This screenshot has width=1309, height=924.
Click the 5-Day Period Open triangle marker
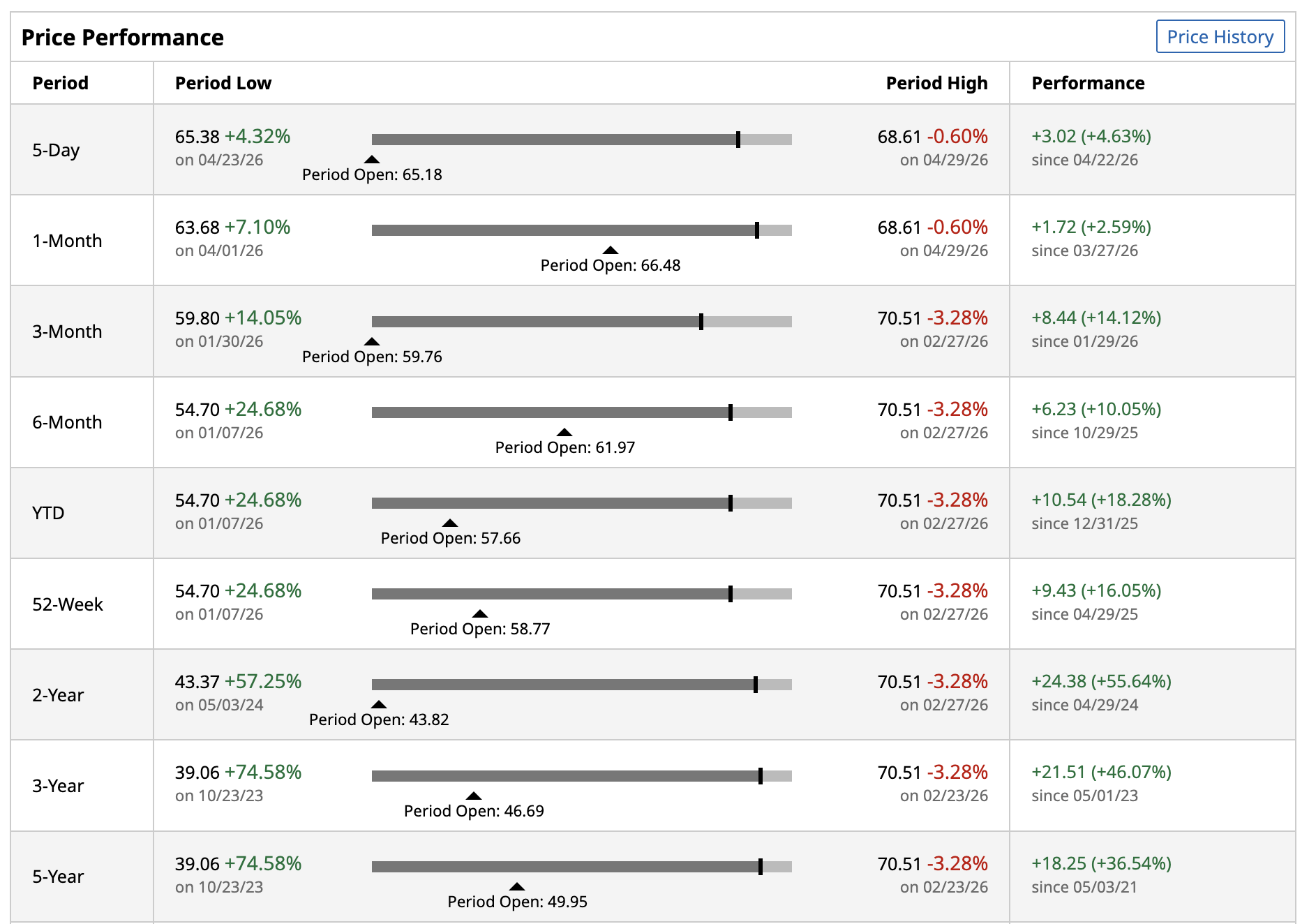point(372,160)
